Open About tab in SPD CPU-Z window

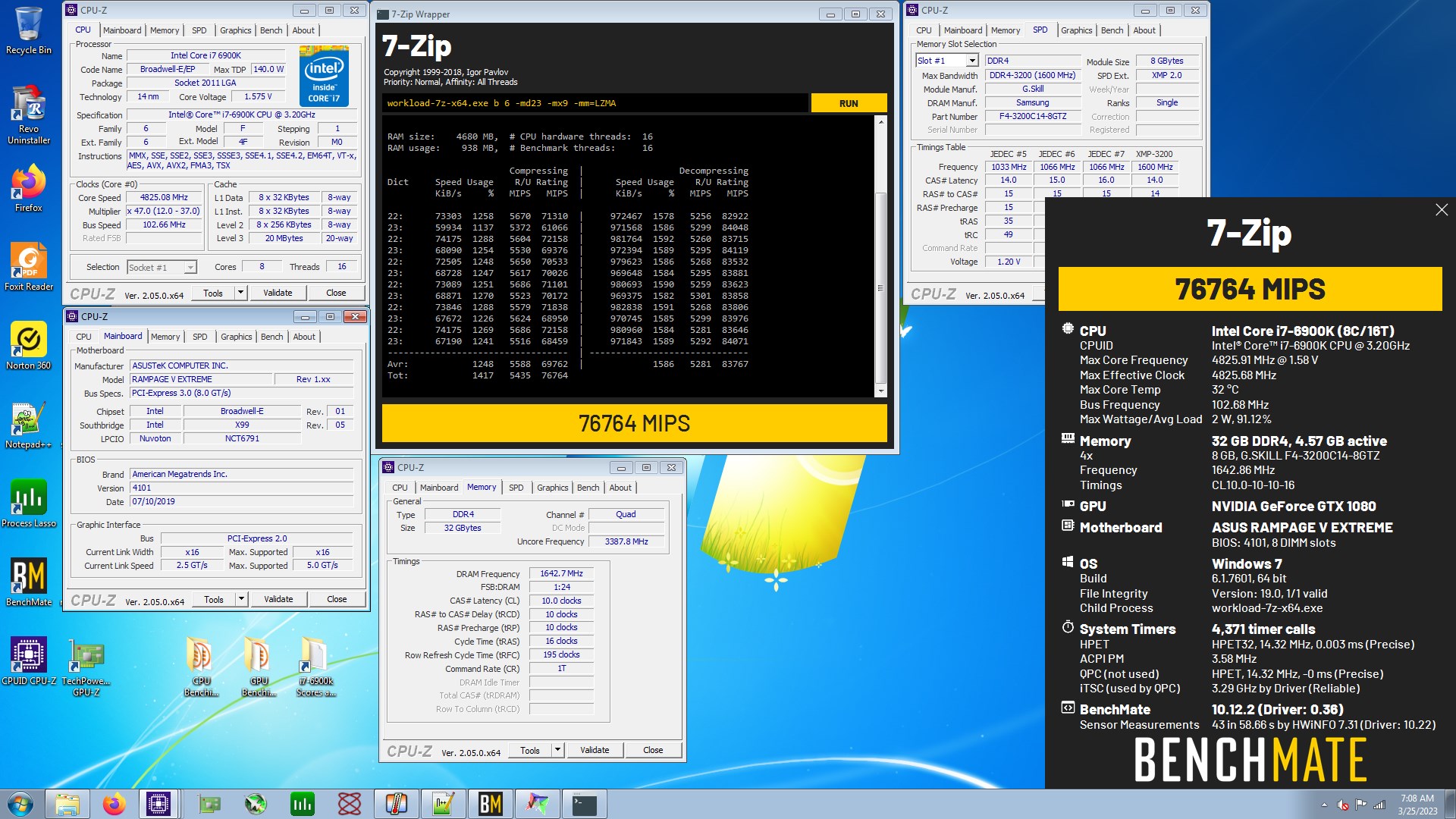click(1144, 30)
